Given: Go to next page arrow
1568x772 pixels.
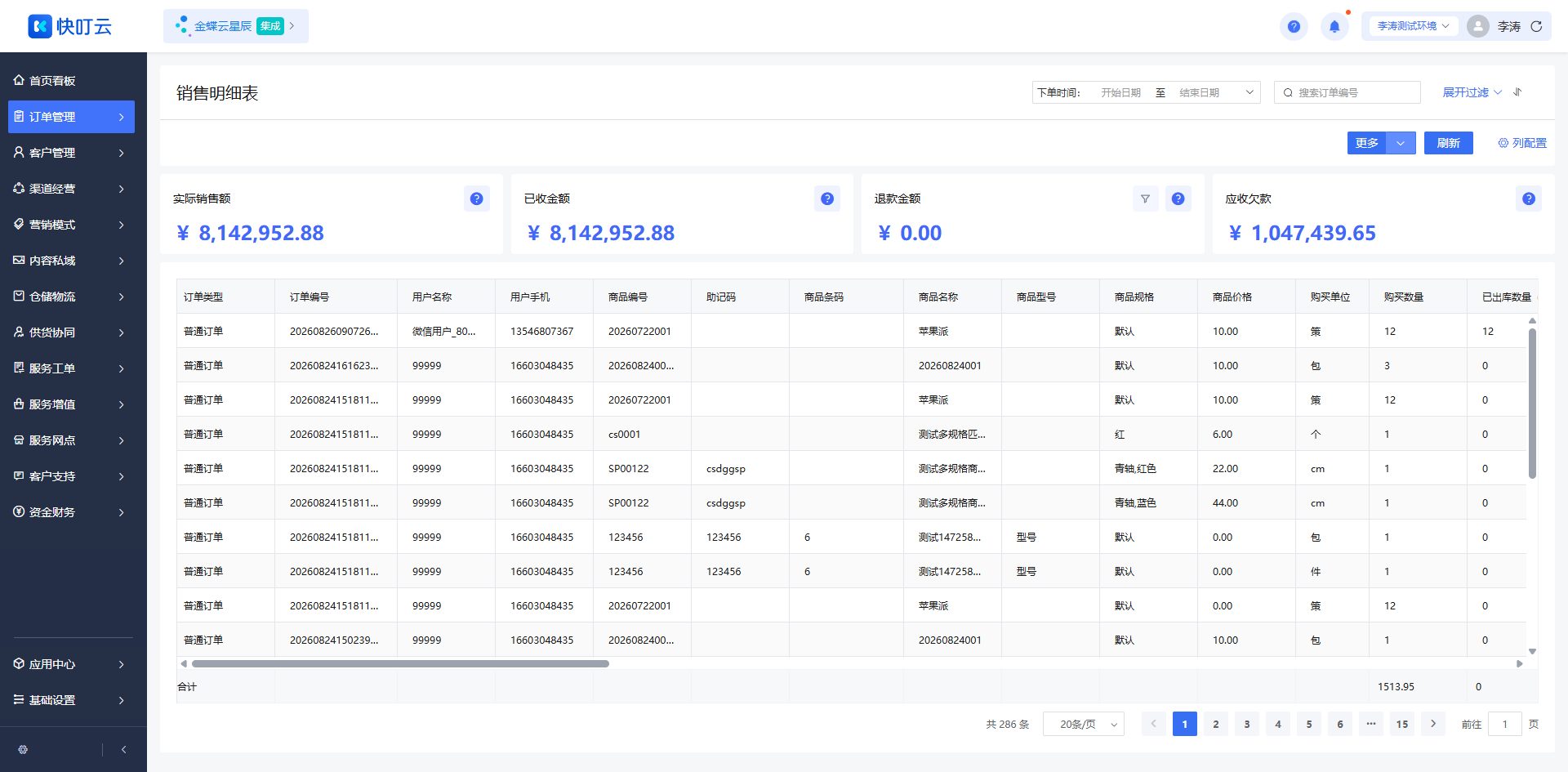Looking at the screenshot, I should (x=1433, y=724).
